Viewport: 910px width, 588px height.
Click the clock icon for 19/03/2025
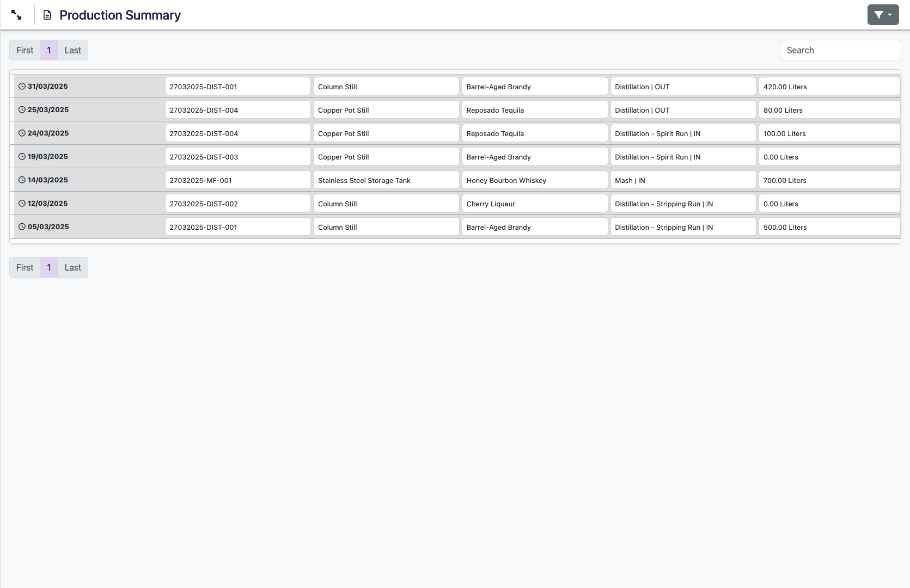click(22, 157)
